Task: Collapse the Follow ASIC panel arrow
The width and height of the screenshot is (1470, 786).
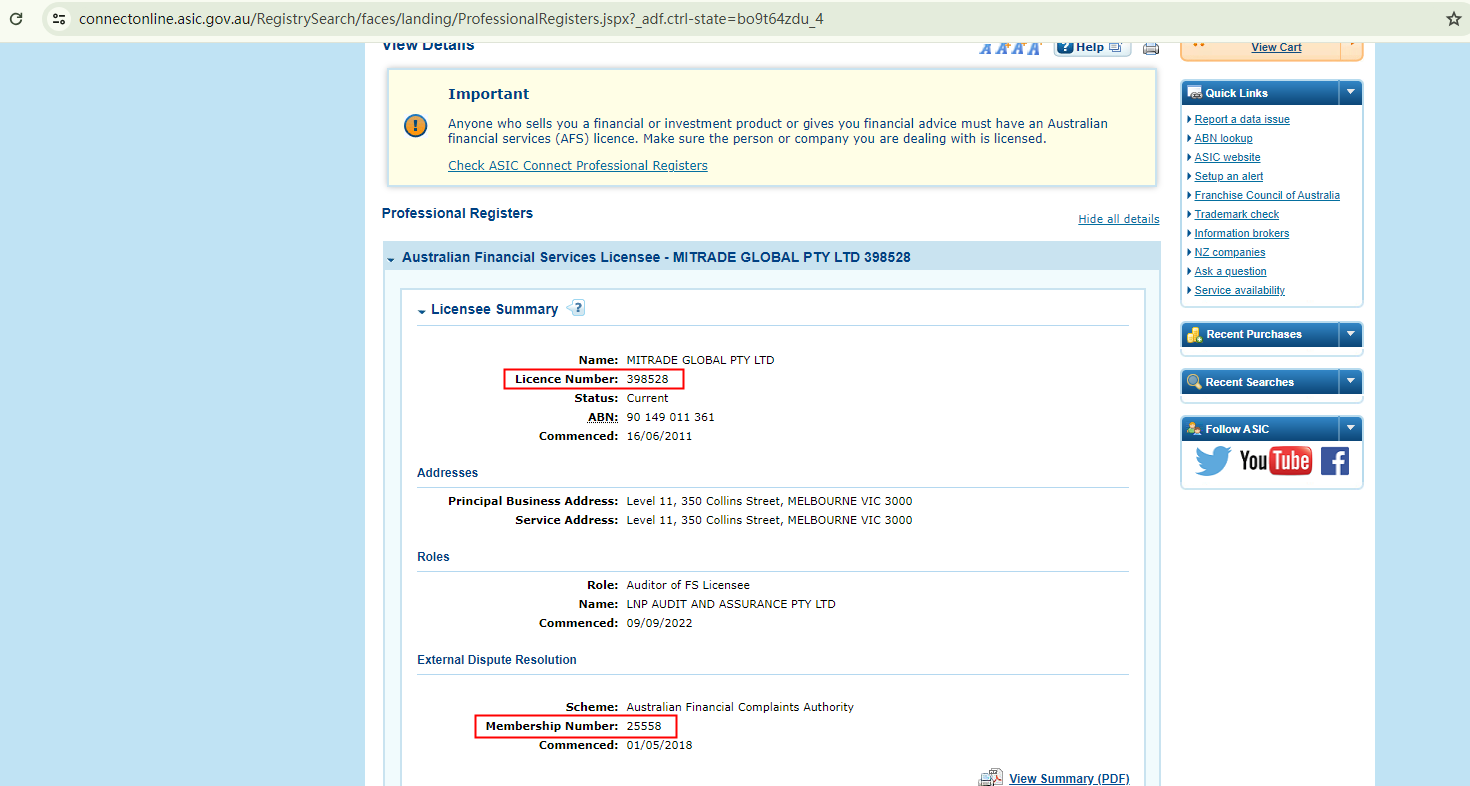Action: coord(1351,429)
